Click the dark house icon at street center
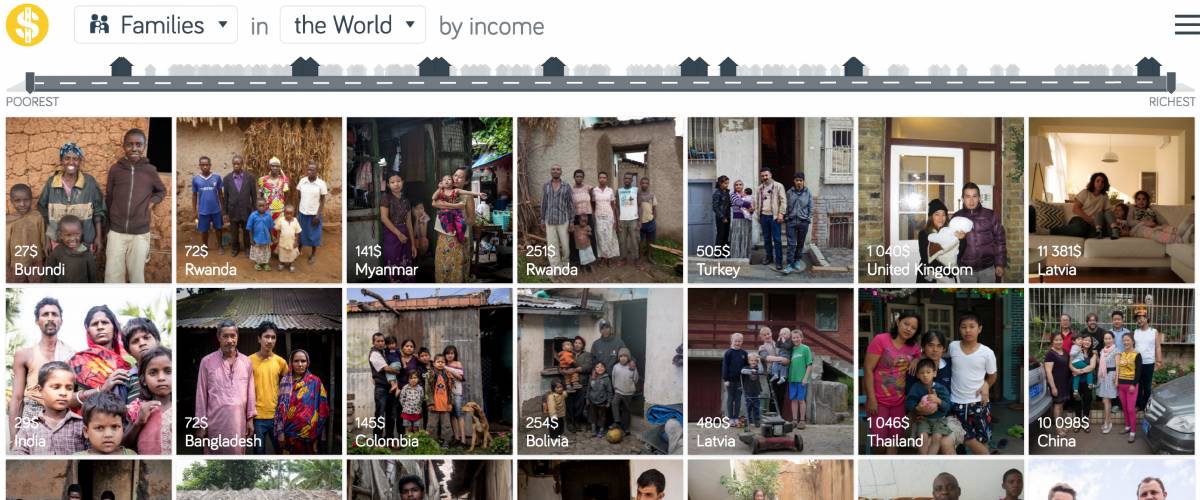 (x=553, y=67)
